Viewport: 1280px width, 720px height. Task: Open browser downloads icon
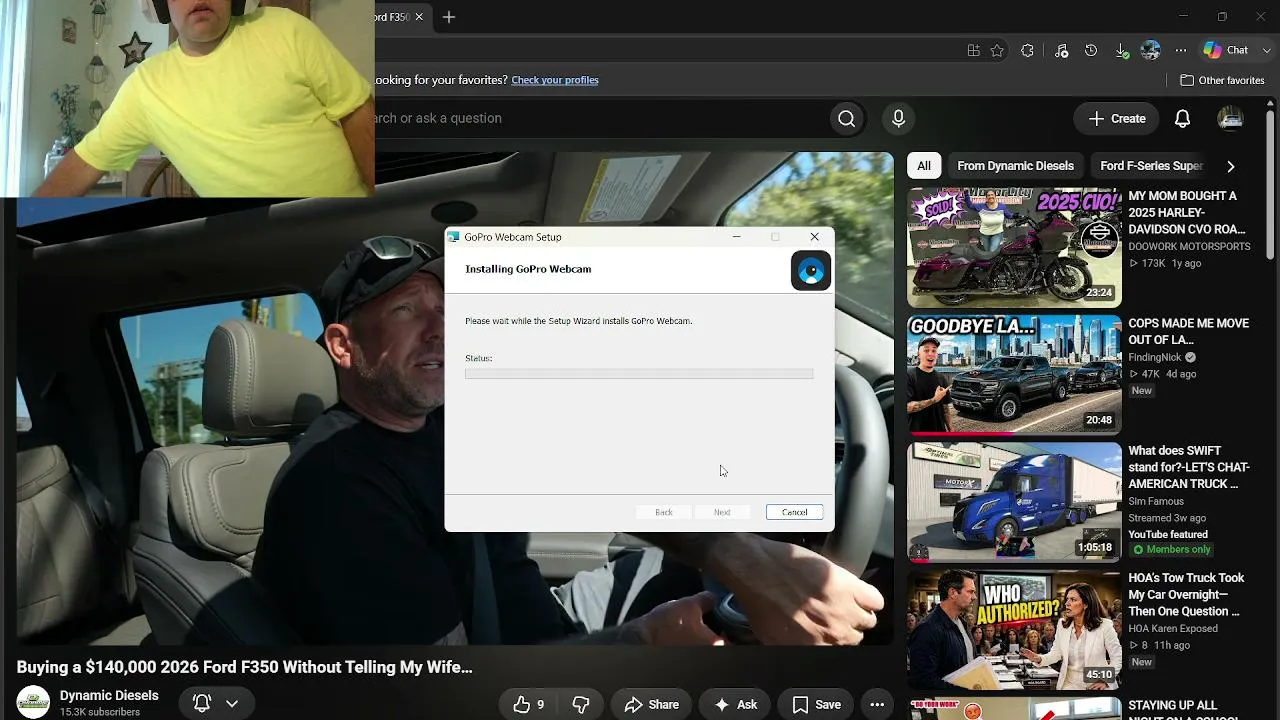[1121, 50]
